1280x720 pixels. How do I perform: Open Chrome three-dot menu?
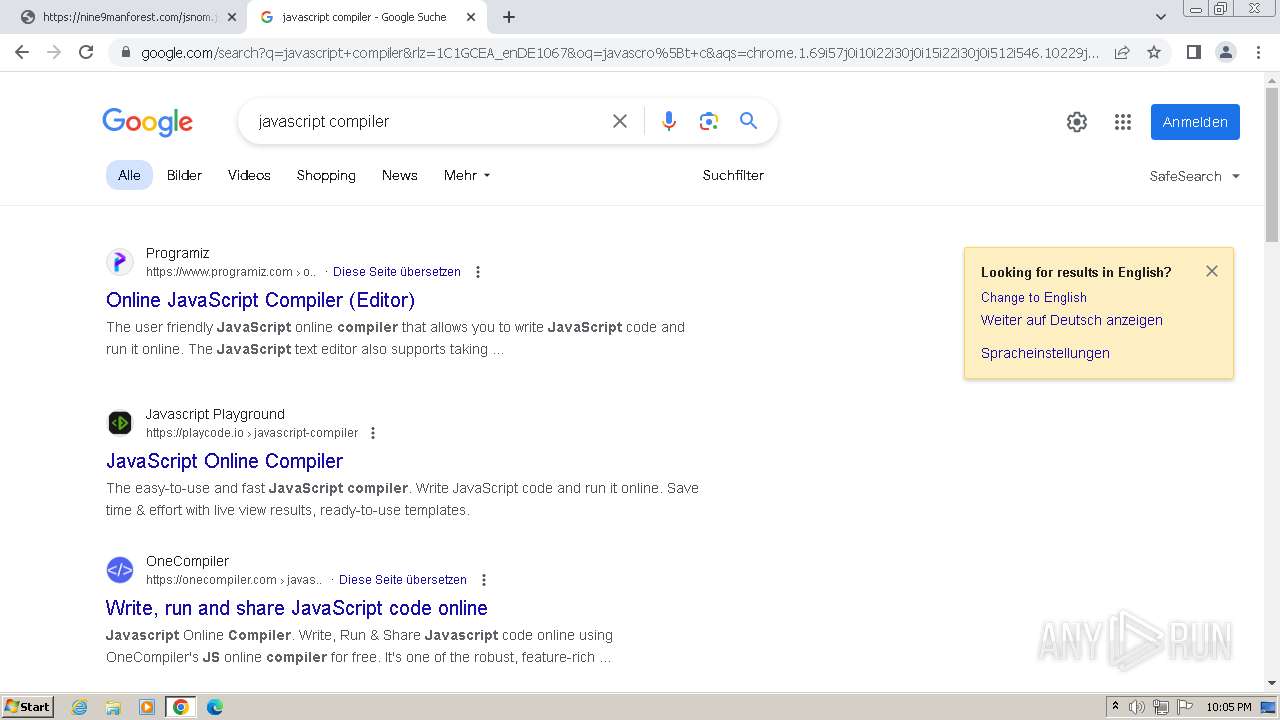[x=1258, y=52]
